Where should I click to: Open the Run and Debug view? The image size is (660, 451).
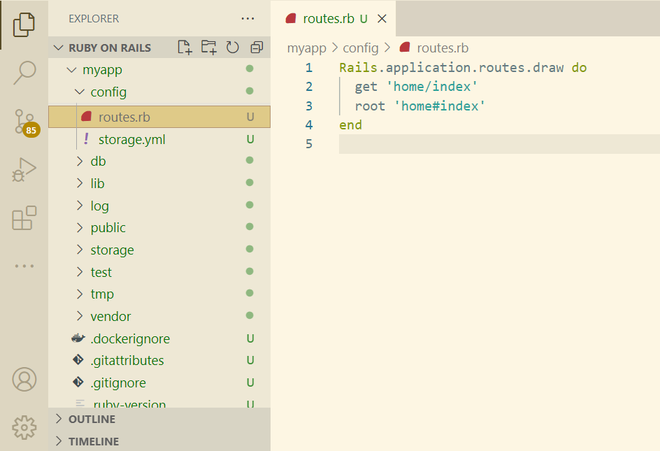pos(24,170)
